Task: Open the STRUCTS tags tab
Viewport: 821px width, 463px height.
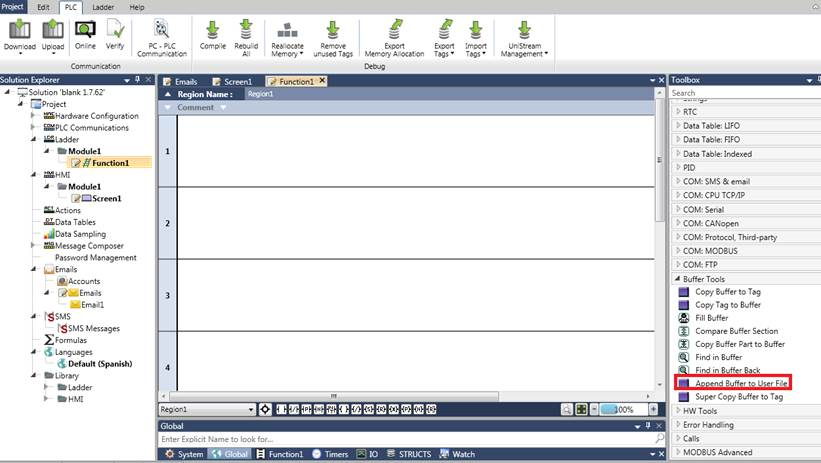Action: coord(409,454)
